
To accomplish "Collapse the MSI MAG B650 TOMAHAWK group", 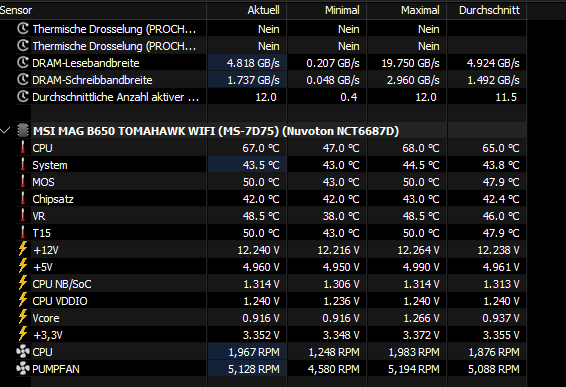I will [x=5, y=131].
